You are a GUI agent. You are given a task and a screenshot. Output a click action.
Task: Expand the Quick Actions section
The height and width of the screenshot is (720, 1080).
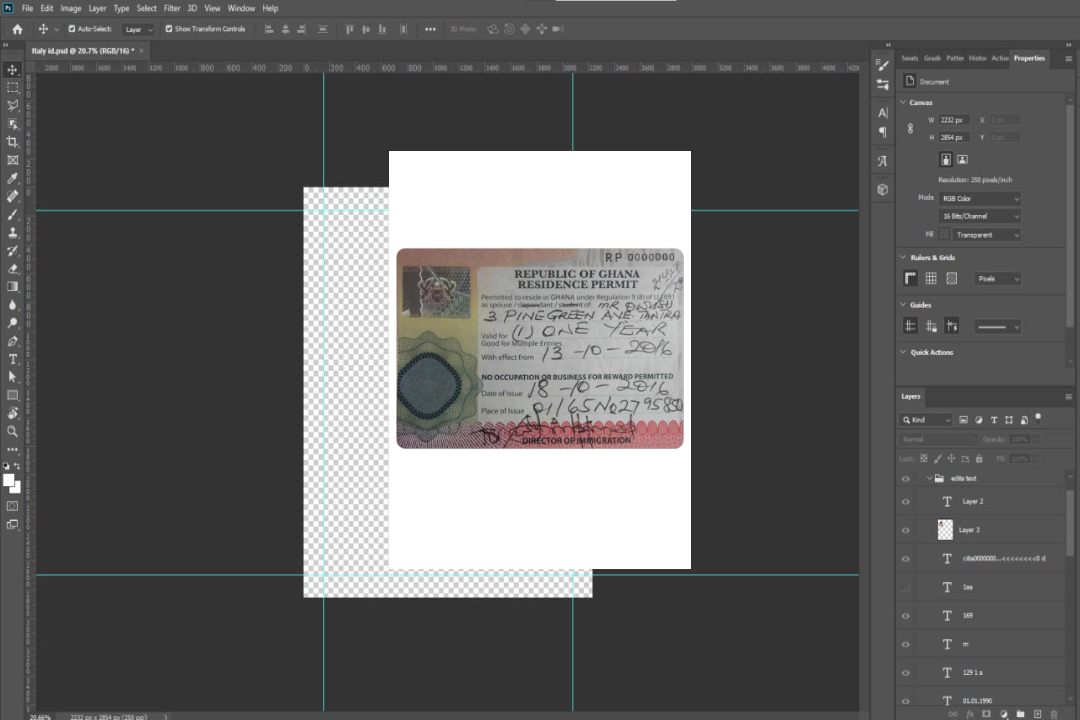[x=904, y=352]
